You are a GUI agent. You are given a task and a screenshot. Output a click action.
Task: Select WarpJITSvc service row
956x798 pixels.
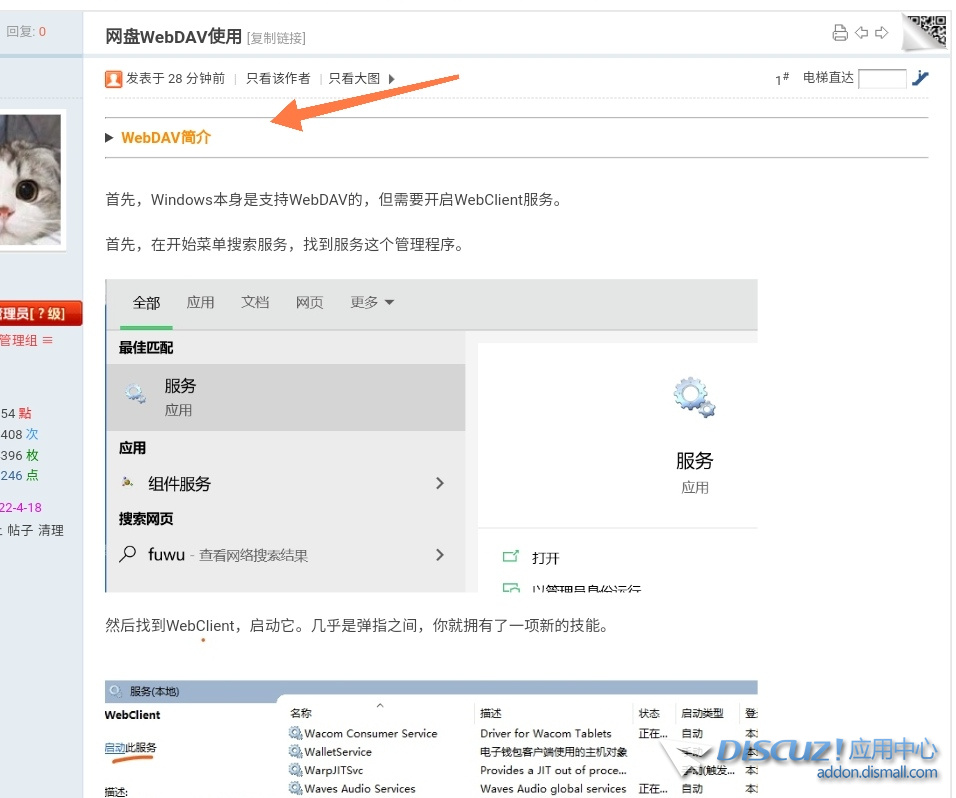[x=523, y=770]
